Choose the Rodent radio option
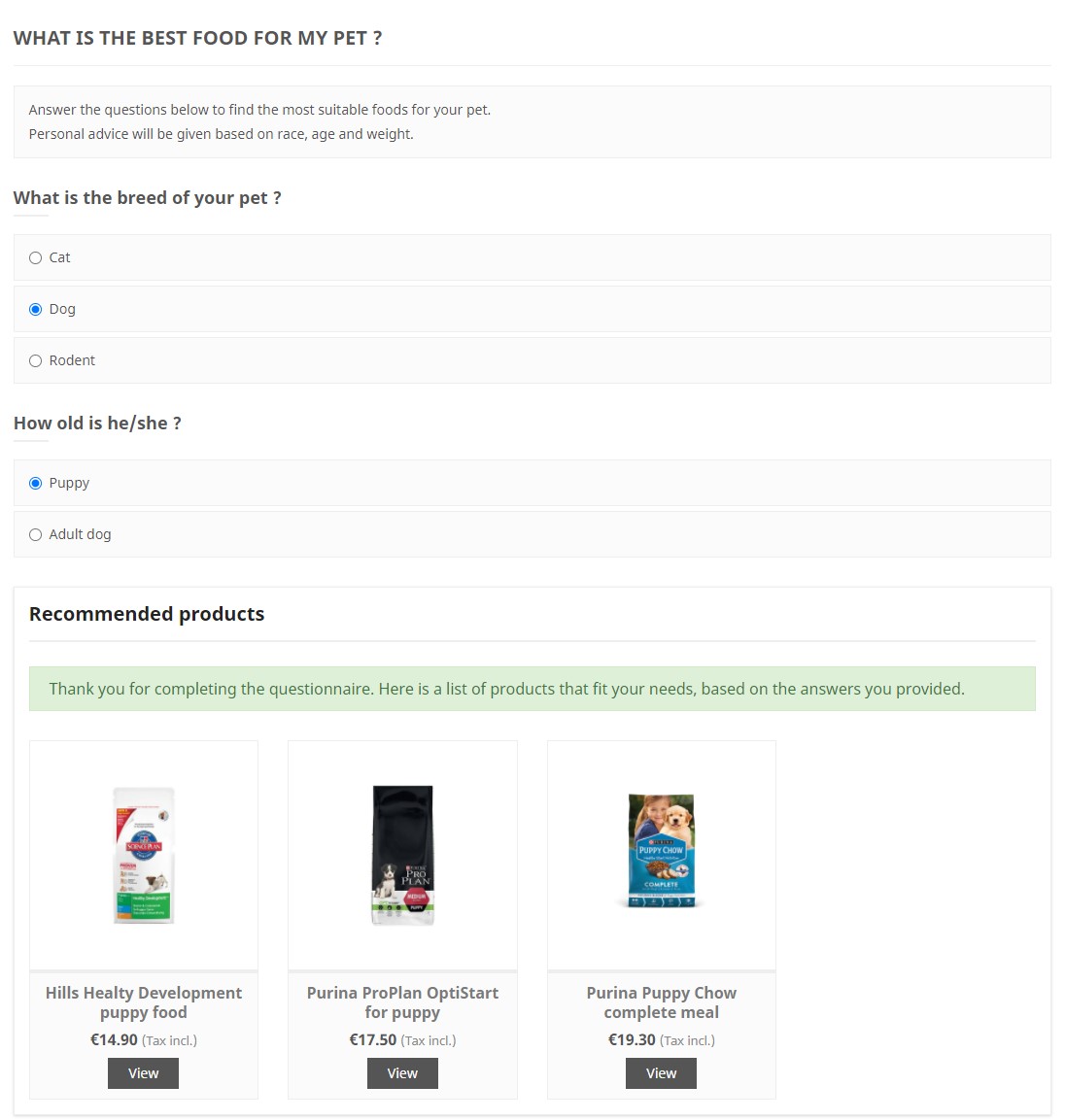Image resolution: width=1065 pixels, height=1120 pixels. pyautogui.click(x=36, y=360)
